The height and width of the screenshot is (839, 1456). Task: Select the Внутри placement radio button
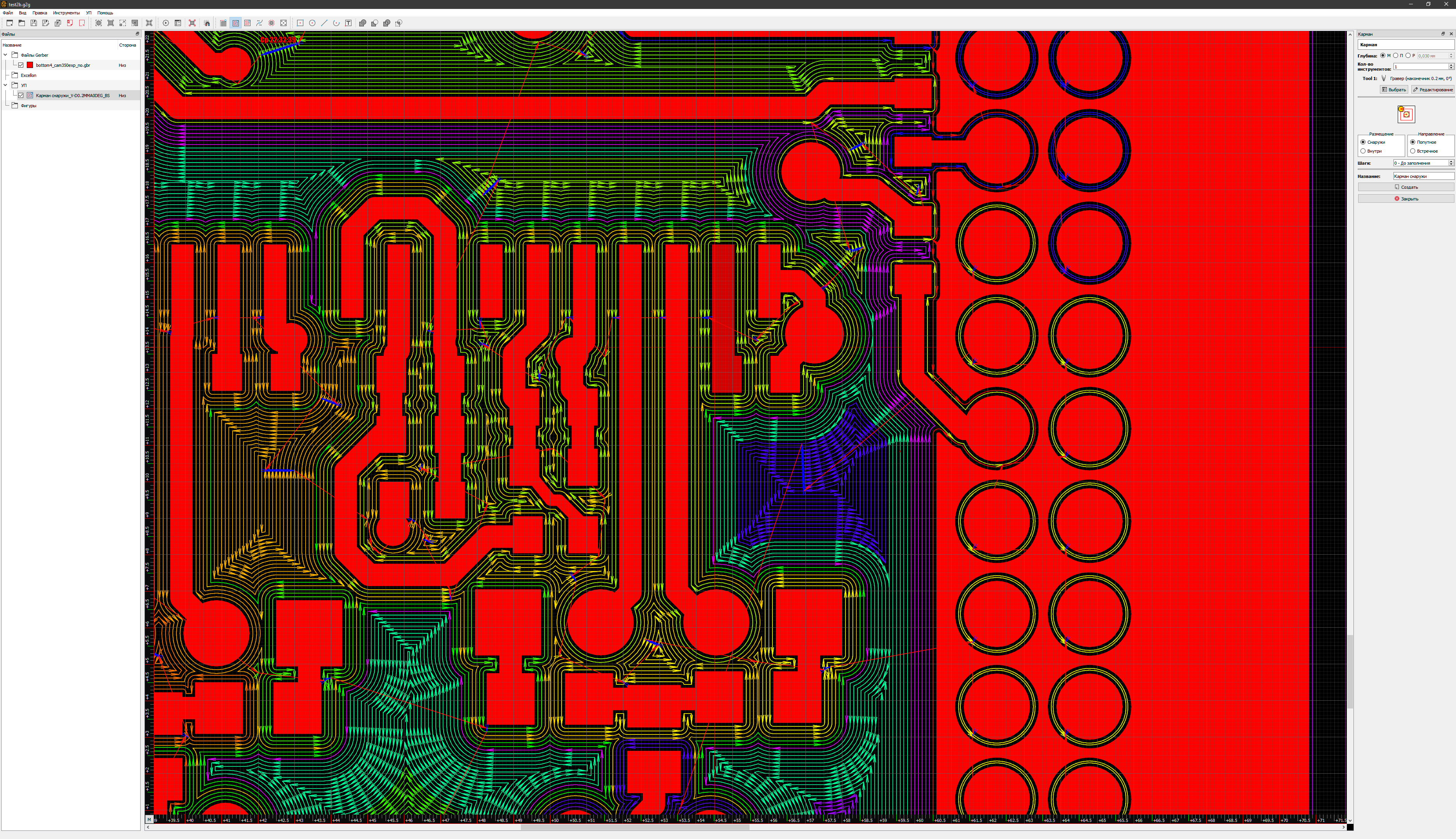point(1363,151)
